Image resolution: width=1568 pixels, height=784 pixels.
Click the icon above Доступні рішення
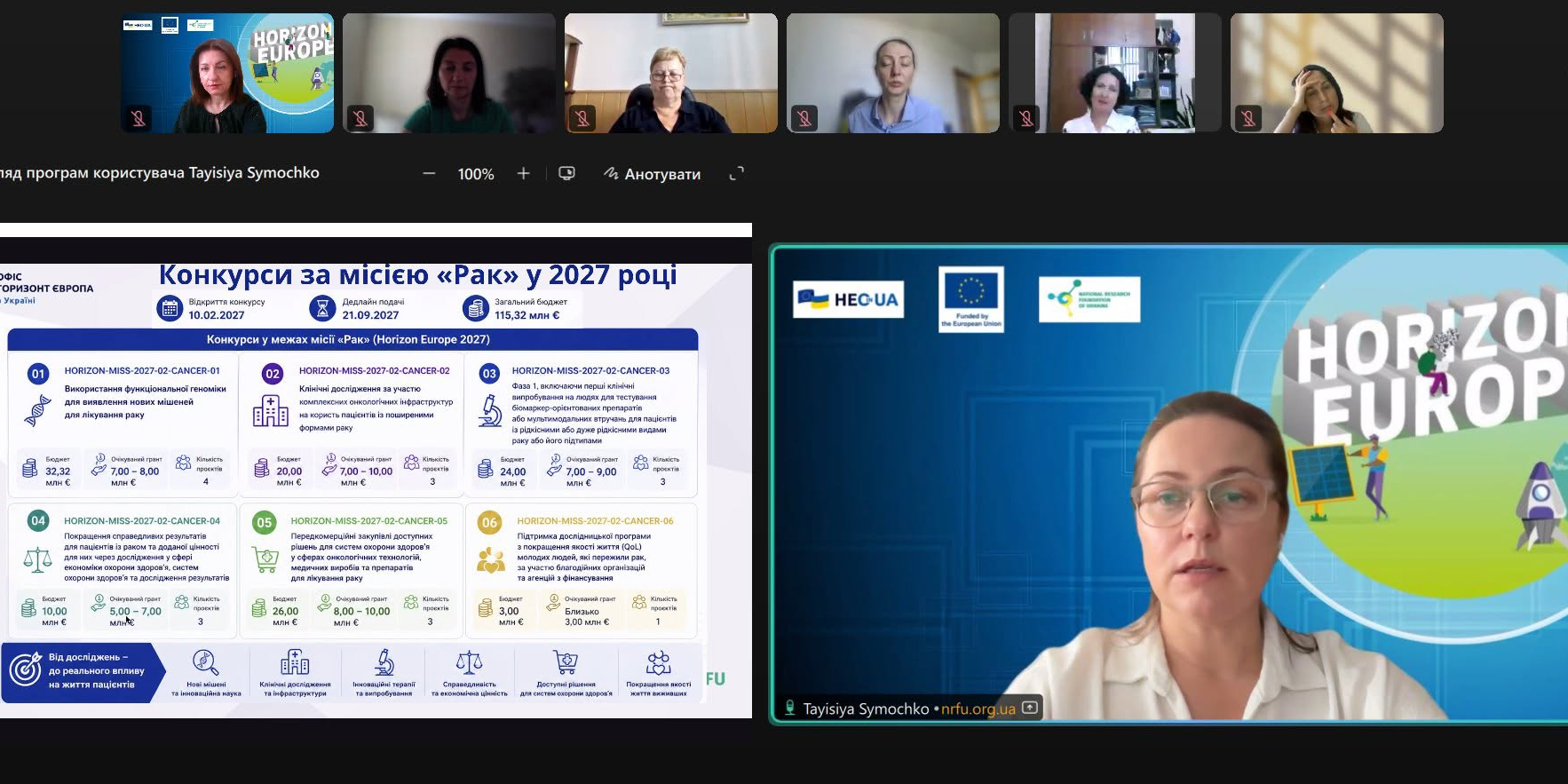tap(566, 662)
